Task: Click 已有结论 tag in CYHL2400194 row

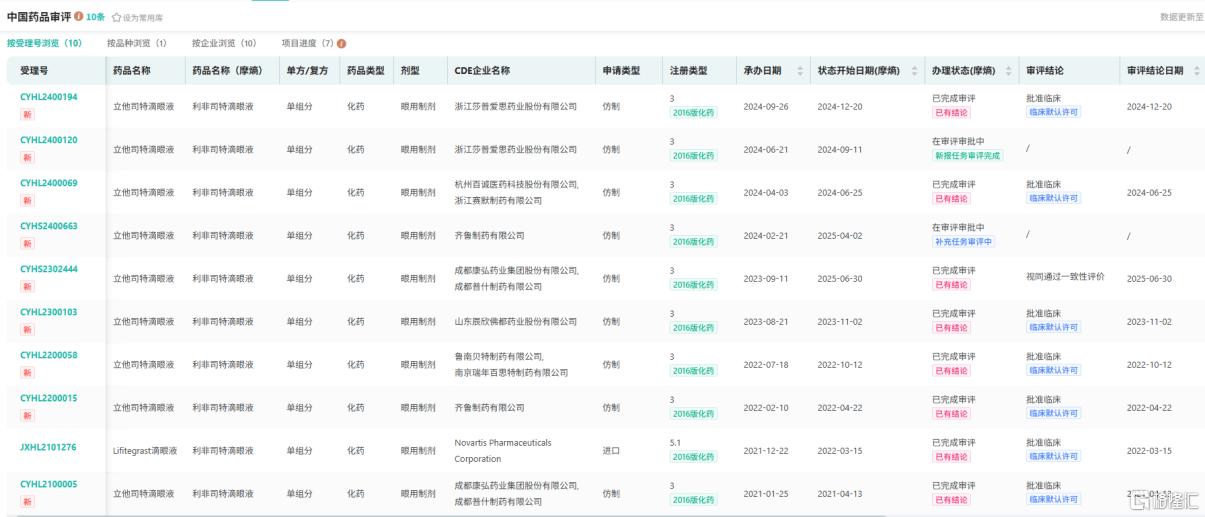Action: pos(951,113)
